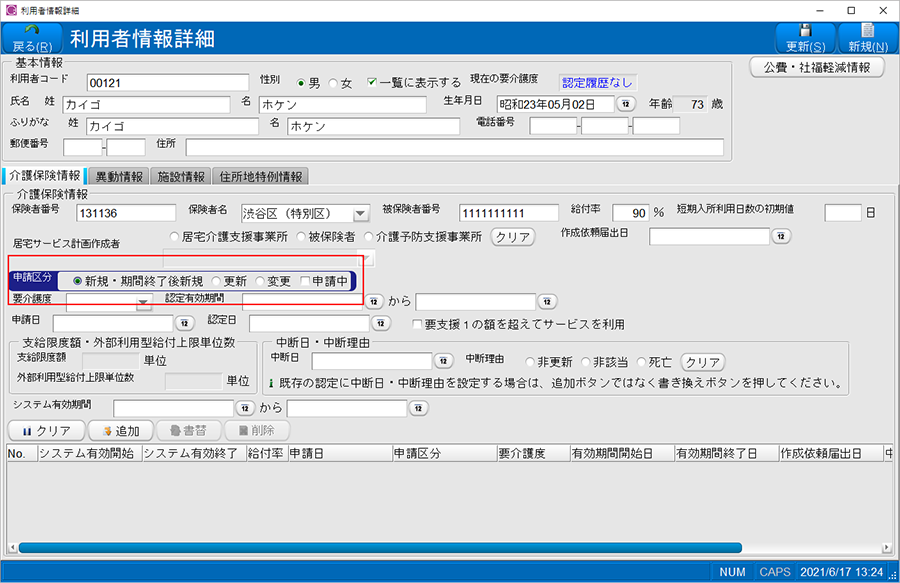The image size is (900, 583).
Task: Click the 公費・社福軽減情報 button
Action: (x=817, y=68)
